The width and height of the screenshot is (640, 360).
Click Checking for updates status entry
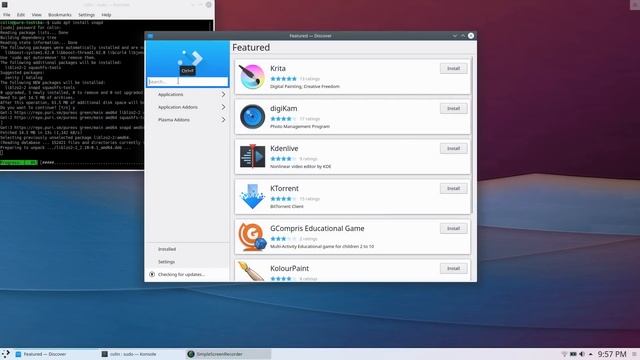[x=188, y=274]
